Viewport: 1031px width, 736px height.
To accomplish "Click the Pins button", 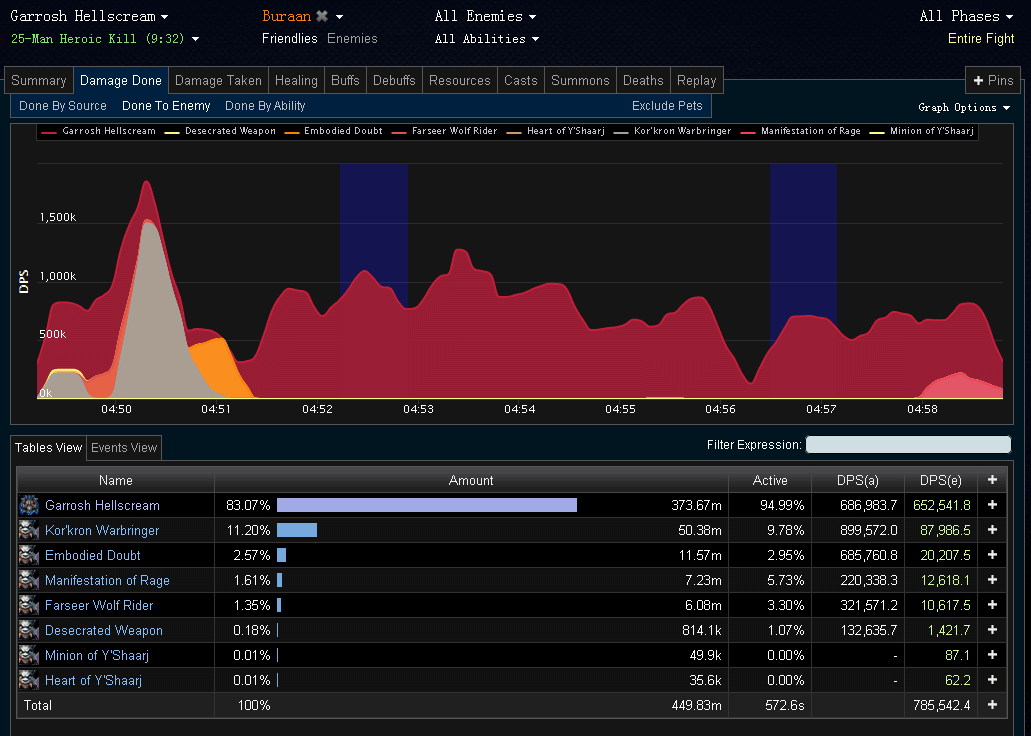I will (992, 81).
